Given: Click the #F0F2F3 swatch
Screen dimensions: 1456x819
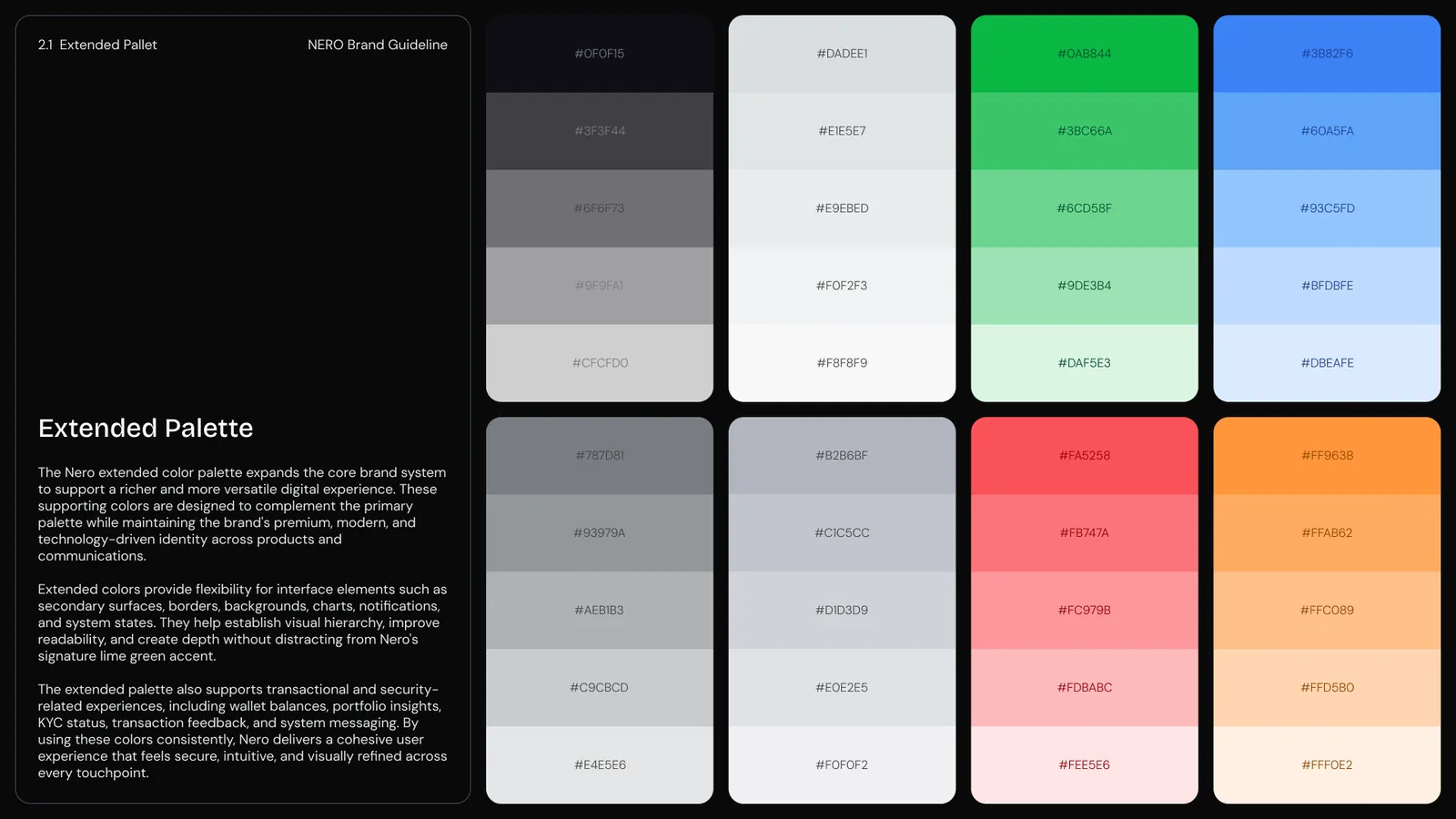Looking at the screenshot, I should pyautogui.click(x=842, y=286).
